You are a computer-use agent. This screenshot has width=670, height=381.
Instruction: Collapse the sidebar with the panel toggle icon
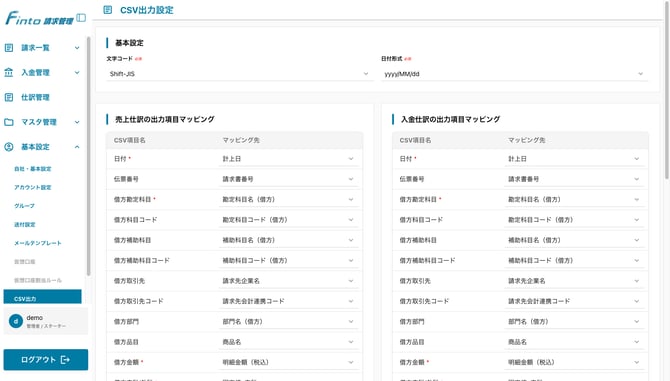(x=81, y=18)
